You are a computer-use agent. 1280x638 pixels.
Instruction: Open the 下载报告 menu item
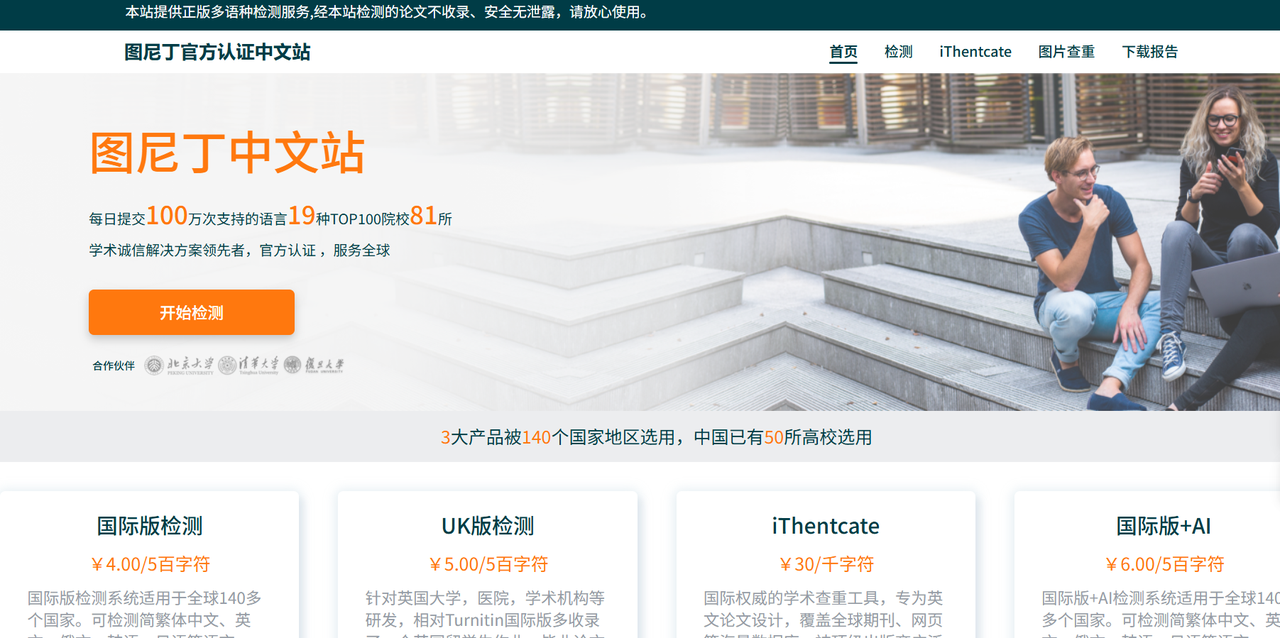(x=1150, y=52)
